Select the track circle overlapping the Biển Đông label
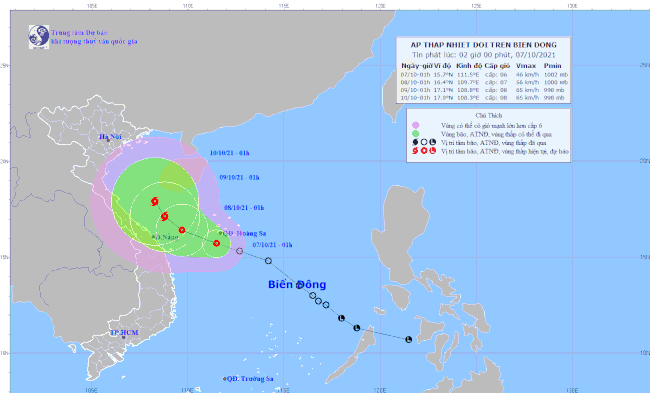Screen dimensions: 650x393 (300, 285)
